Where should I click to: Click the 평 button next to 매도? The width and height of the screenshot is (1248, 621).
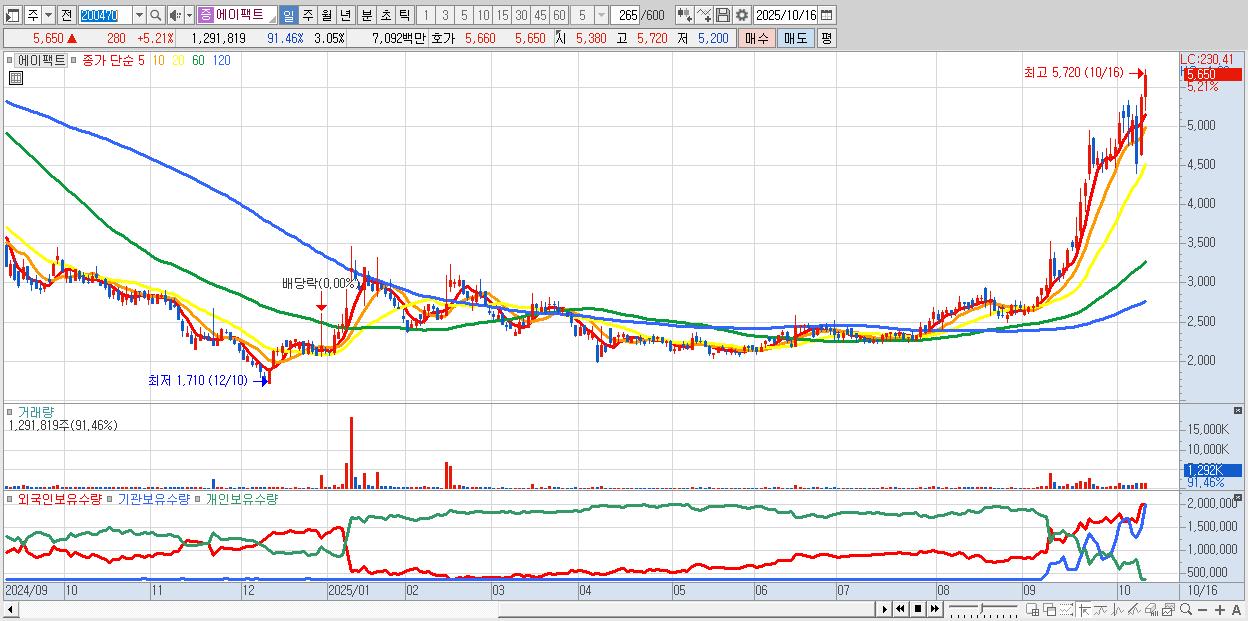click(x=826, y=38)
